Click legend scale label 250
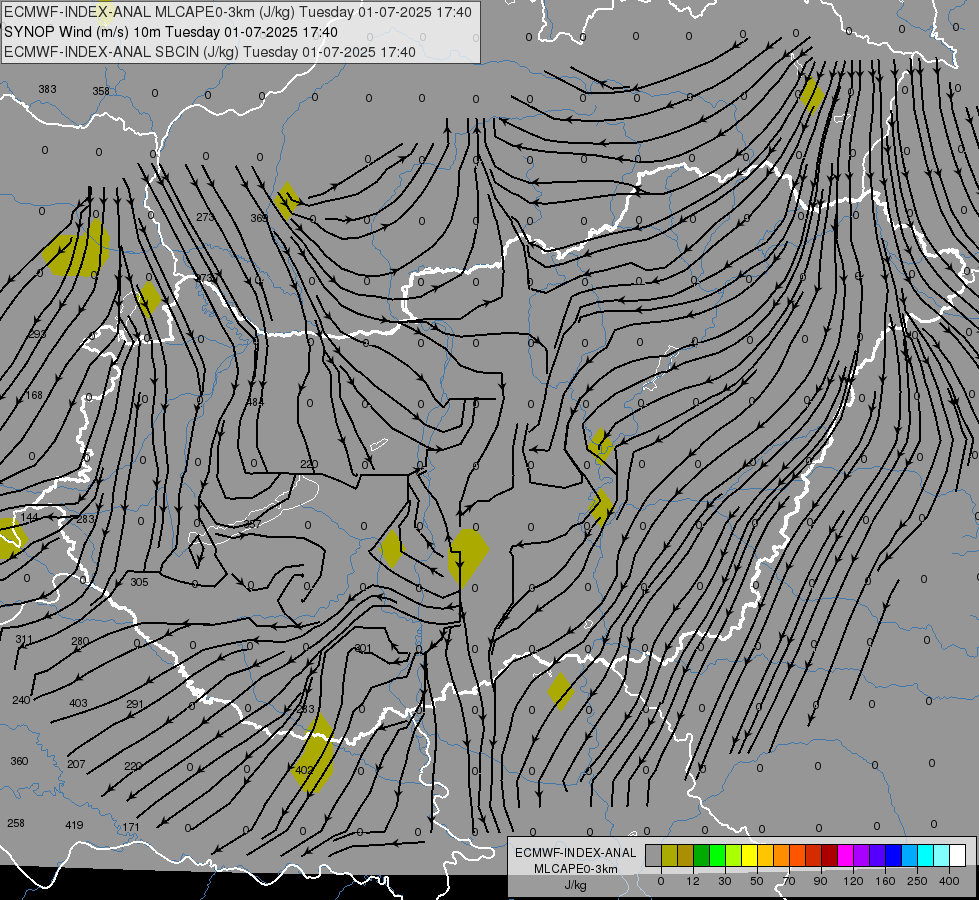The image size is (979, 900). pyautogui.click(x=917, y=881)
